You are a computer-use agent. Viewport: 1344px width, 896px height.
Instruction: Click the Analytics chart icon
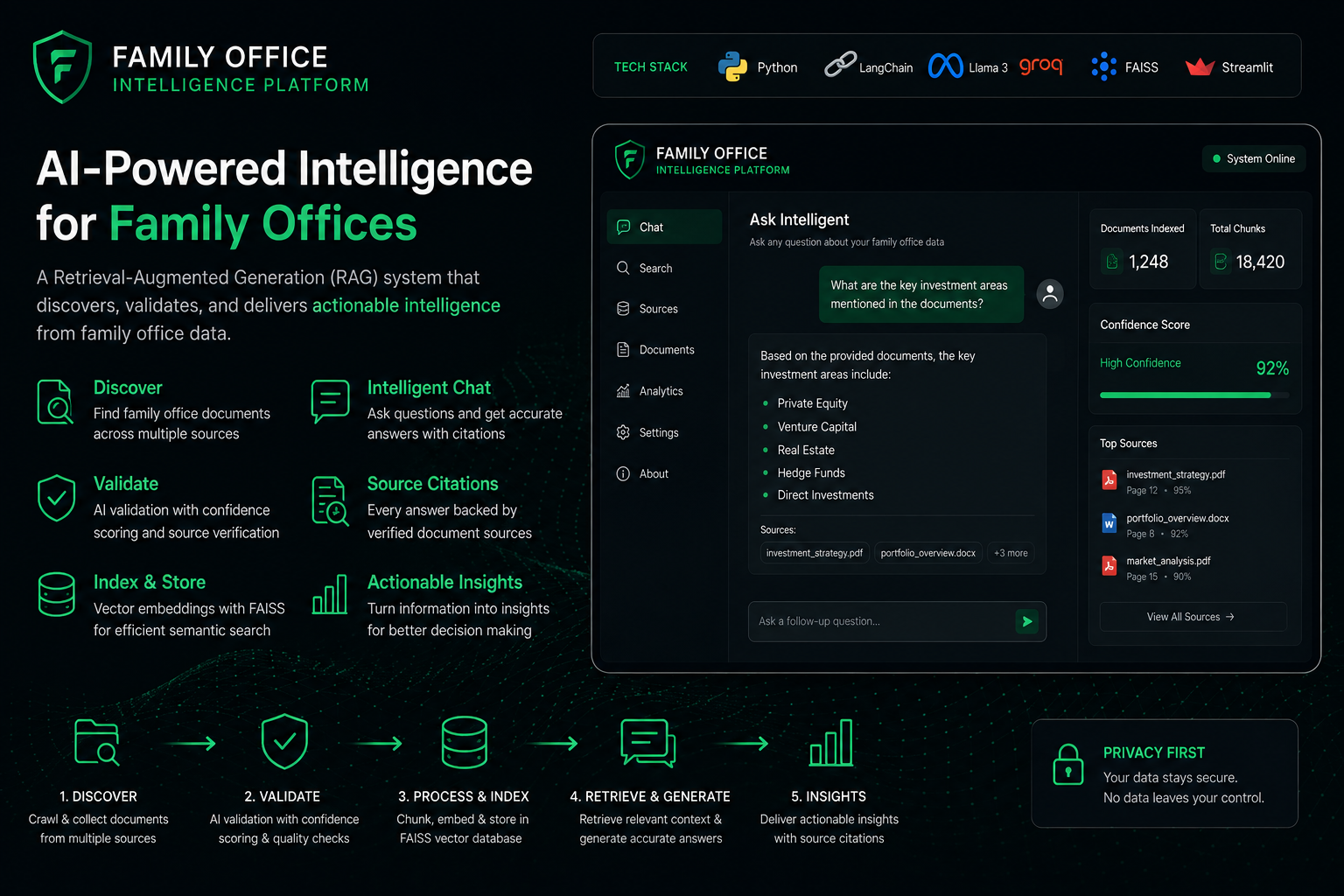tap(623, 391)
